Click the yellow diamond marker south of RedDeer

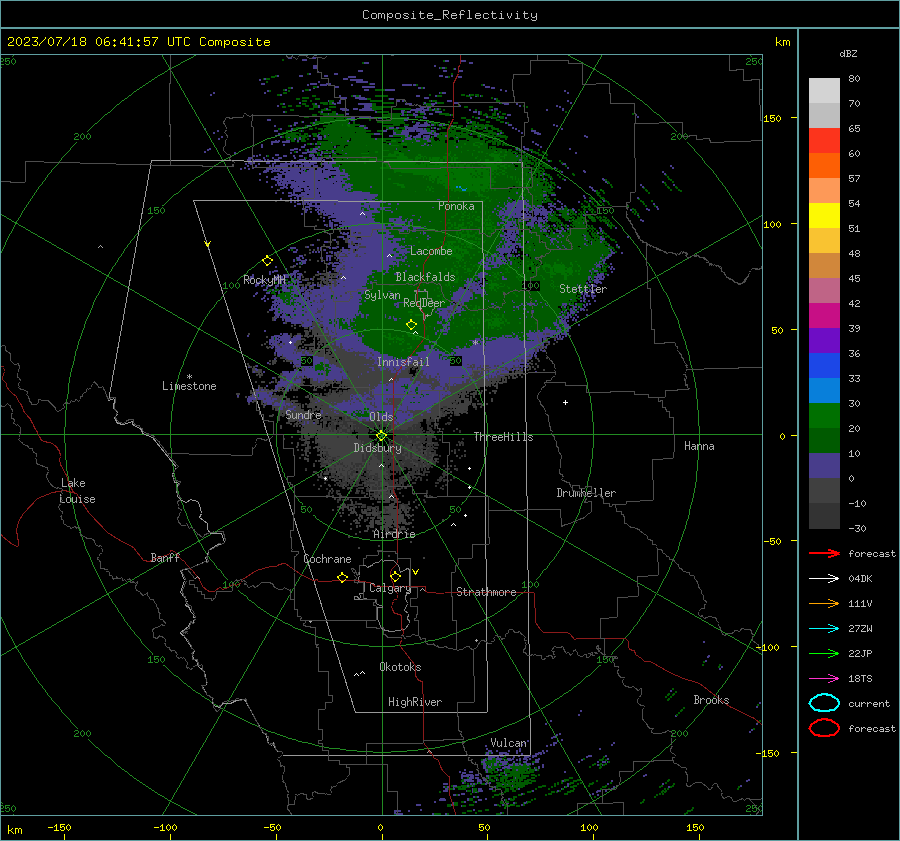pyautogui.click(x=411, y=325)
